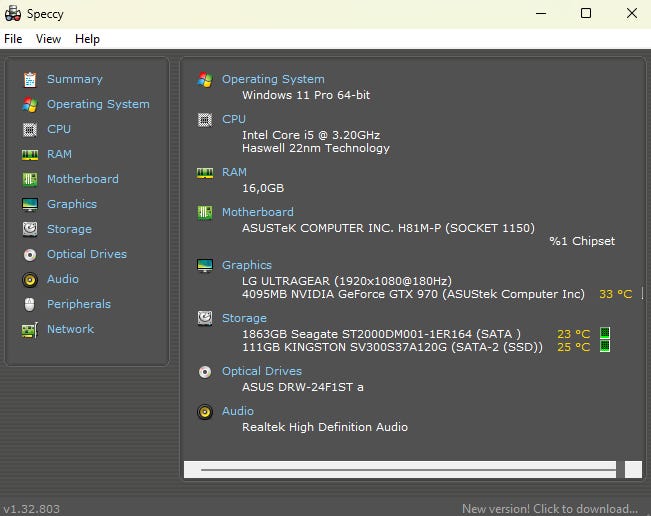Click the CPU chip icon in sidebar
This screenshot has width=651, height=516.
pos(30,130)
